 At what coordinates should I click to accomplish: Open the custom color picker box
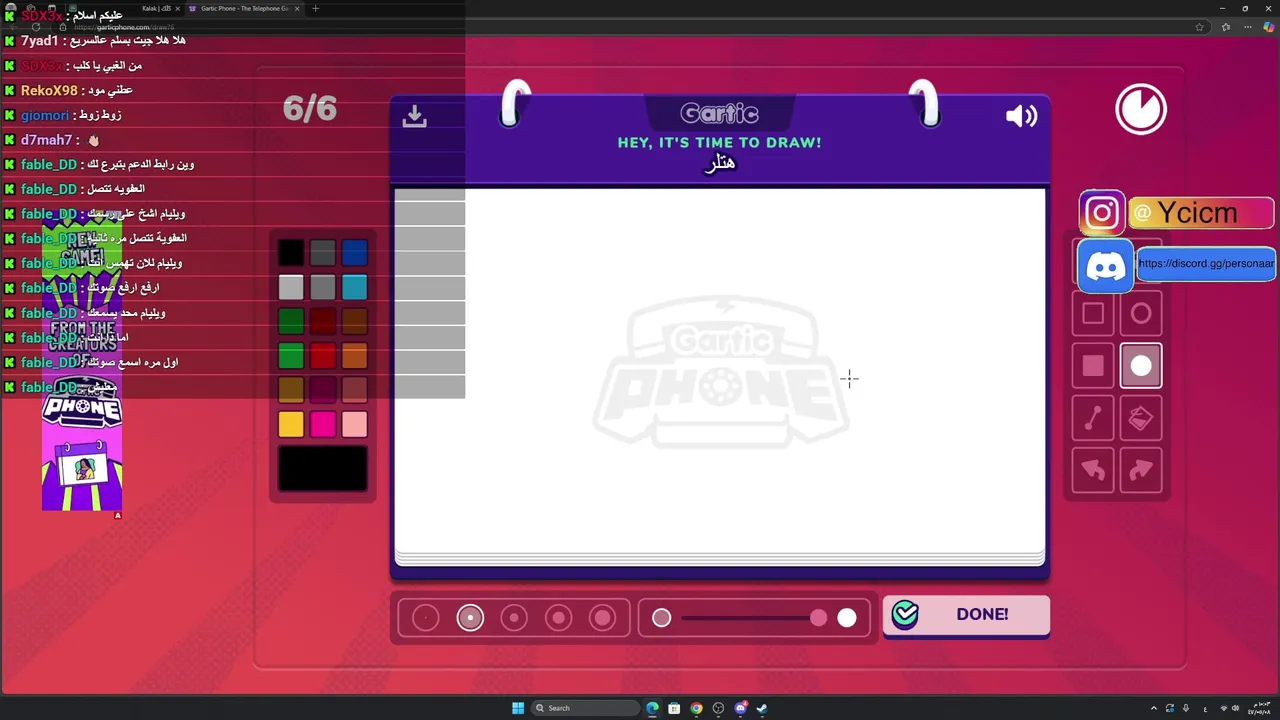[x=323, y=468]
